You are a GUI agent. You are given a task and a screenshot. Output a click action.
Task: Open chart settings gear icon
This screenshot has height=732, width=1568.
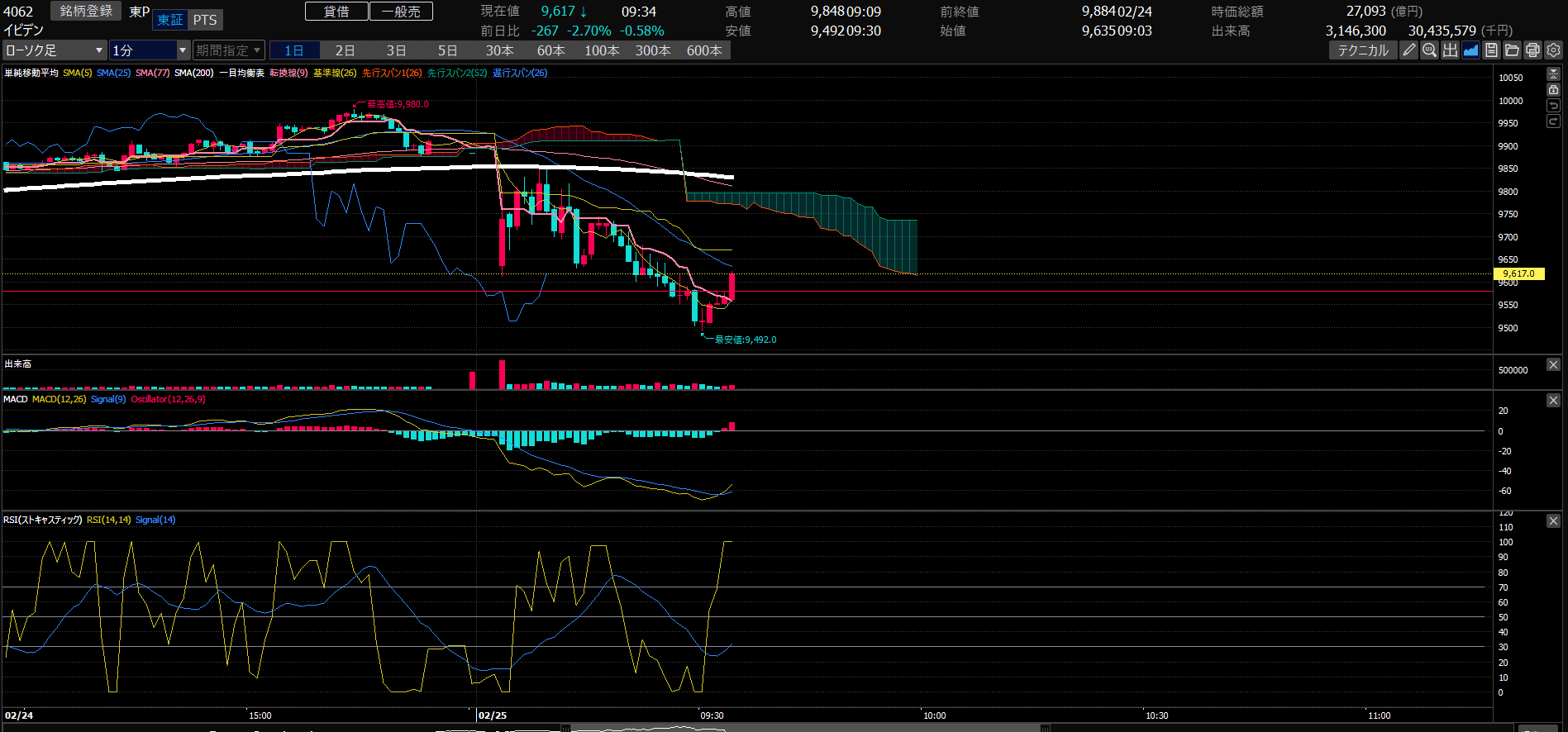pos(1553,50)
